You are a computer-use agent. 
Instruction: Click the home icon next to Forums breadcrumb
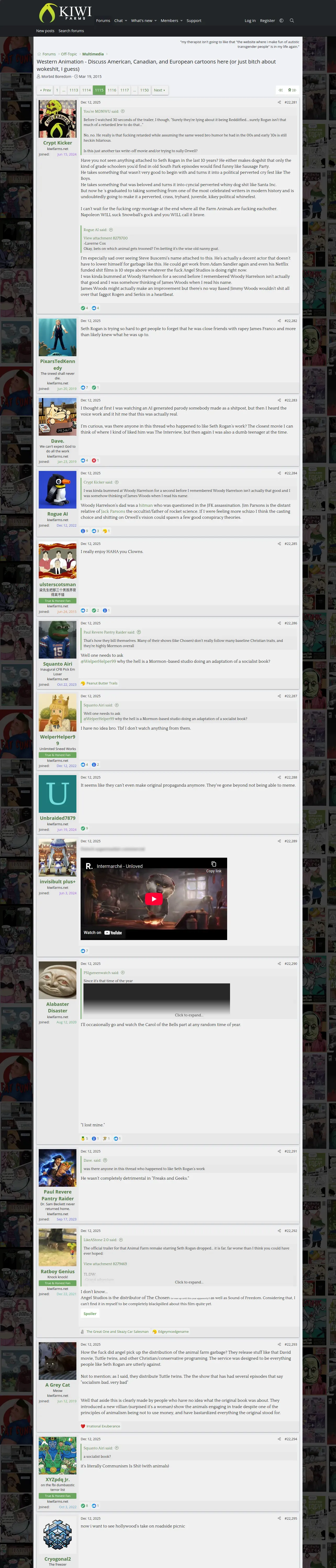tap(39, 54)
